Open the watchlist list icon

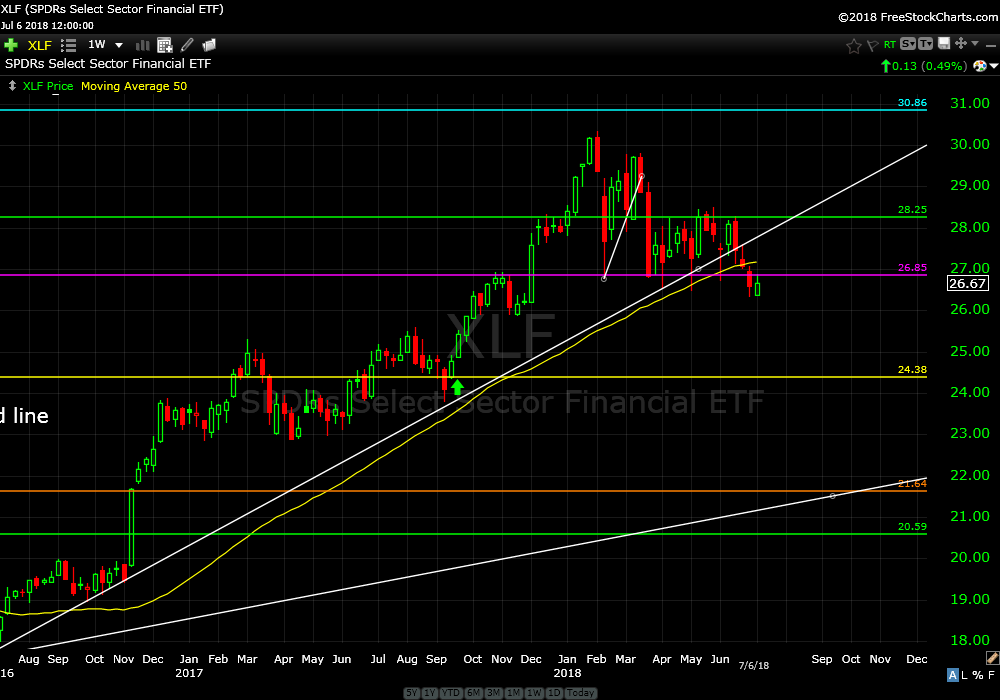point(69,45)
